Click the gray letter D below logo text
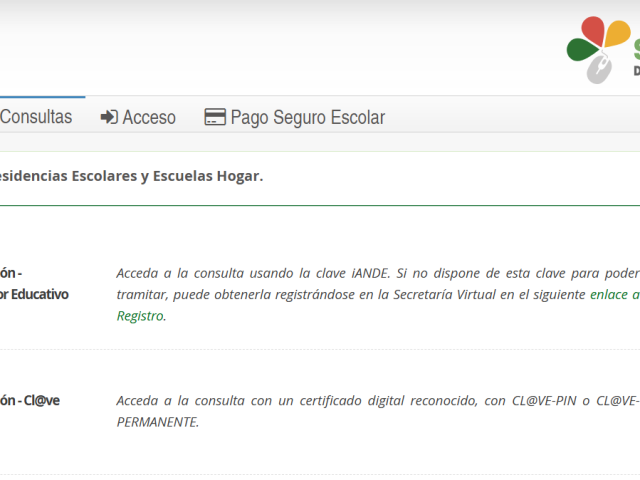The image size is (640, 480). point(636,72)
